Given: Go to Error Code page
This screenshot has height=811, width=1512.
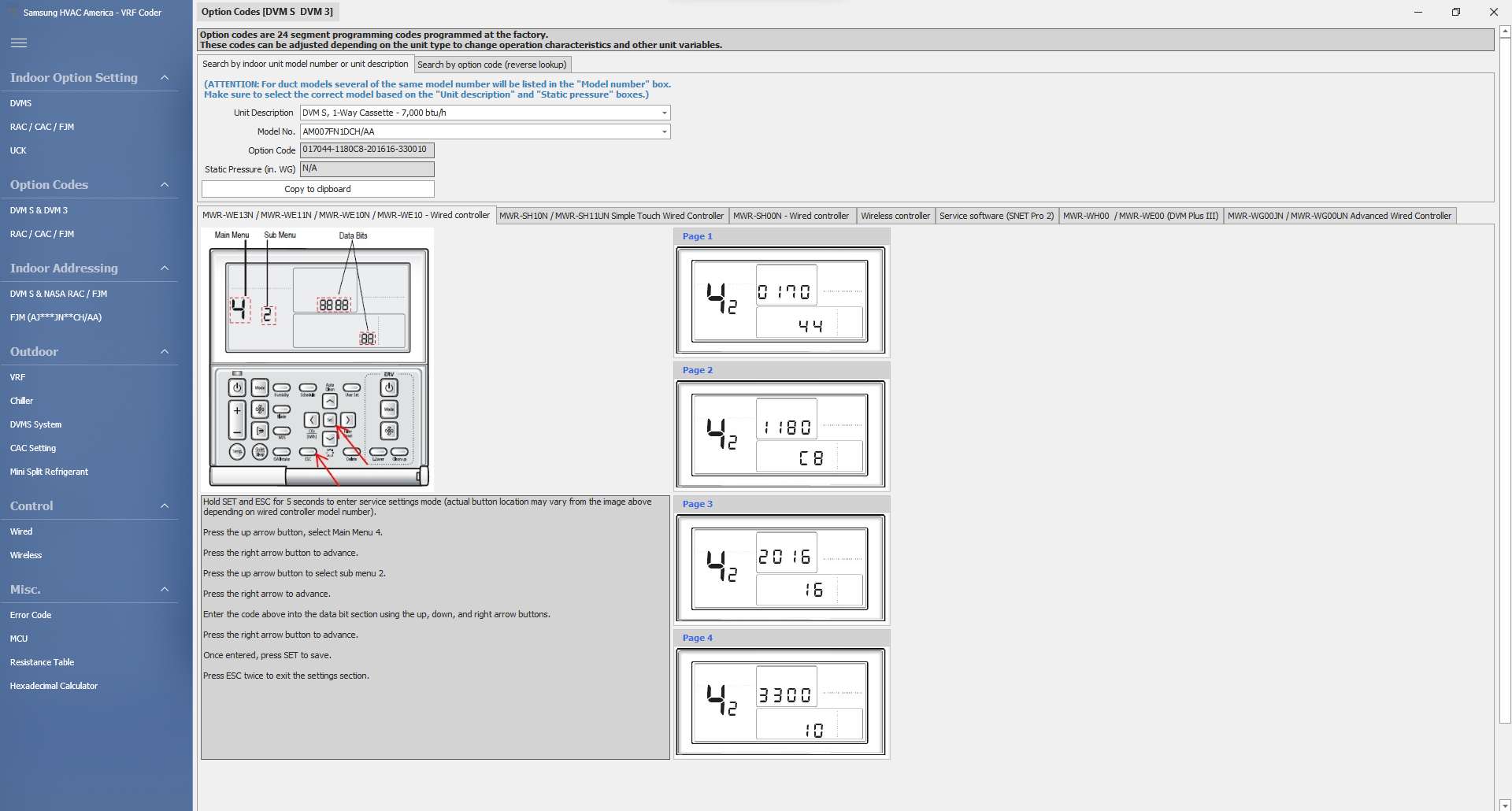Looking at the screenshot, I should pyautogui.click(x=31, y=615).
